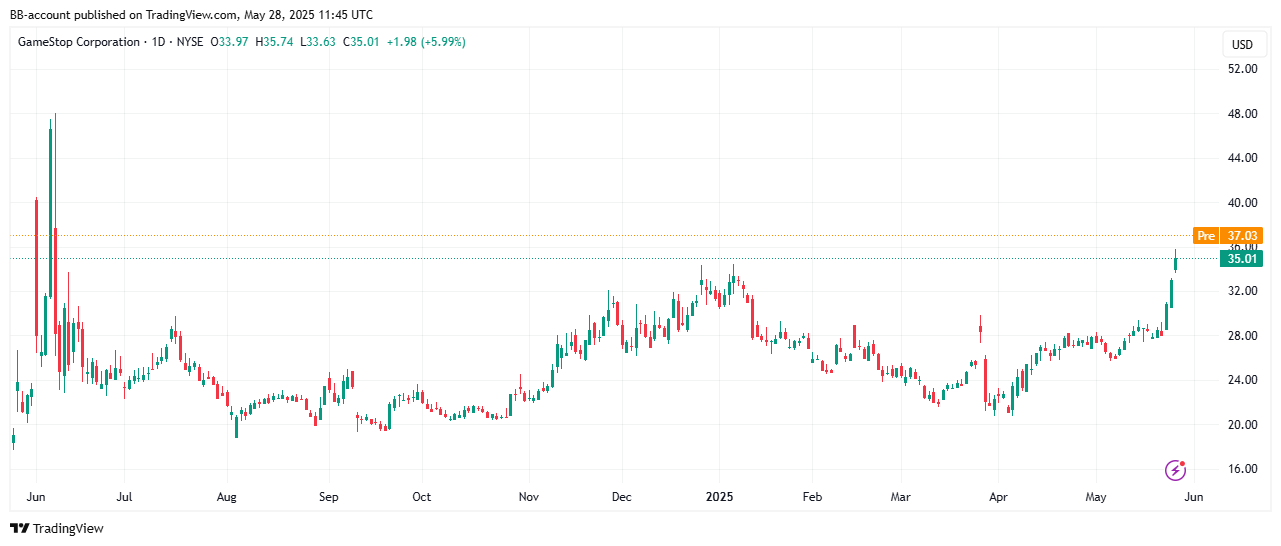Open the USD currency selector
Image resolution: width=1281 pixels, height=546 pixels.
pos(1242,45)
